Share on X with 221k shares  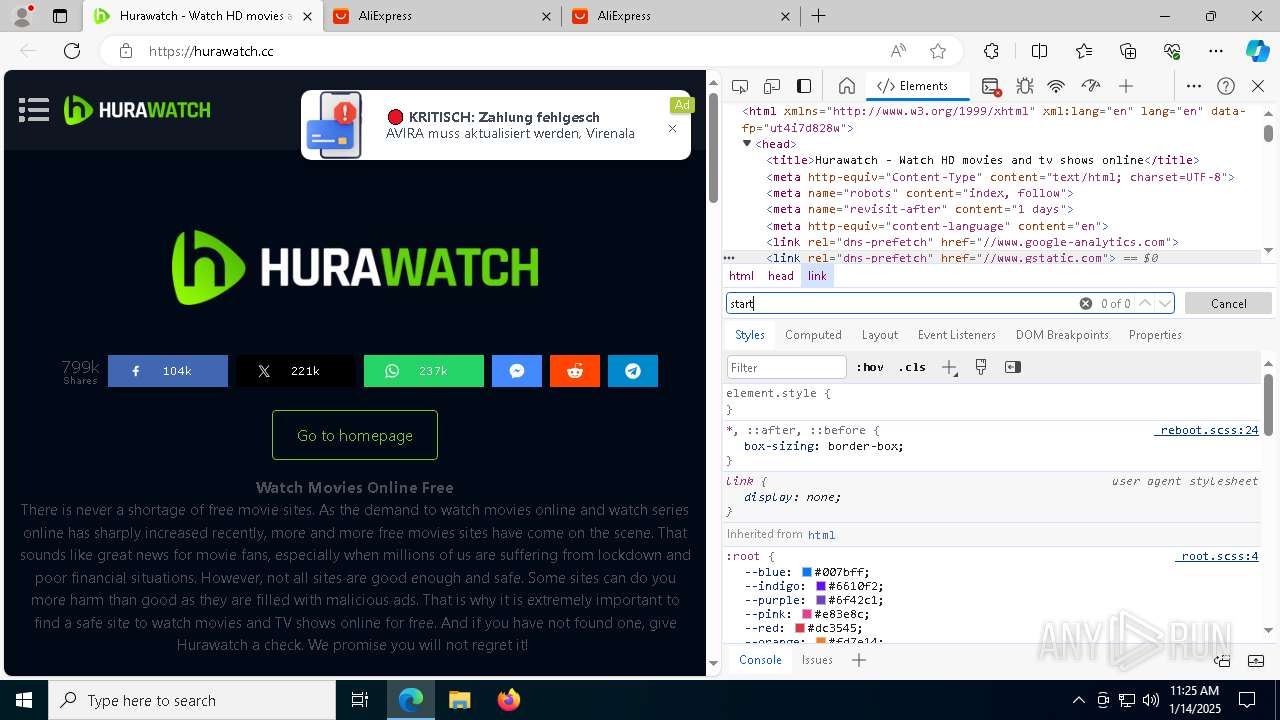[x=296, y=371]
